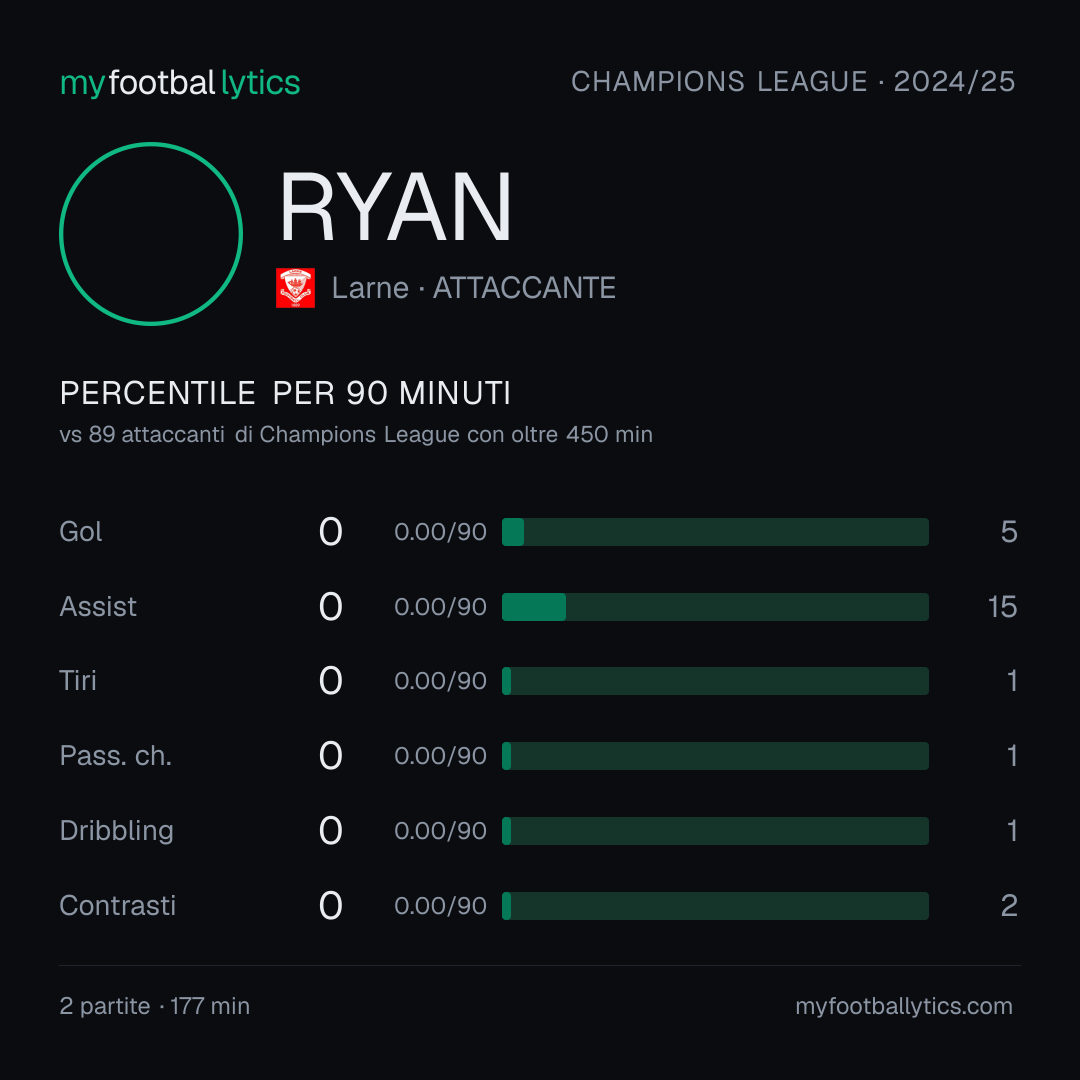Click the Pass. ch. percentile bar
This screenshot has width=1080, height=1080.
pos(715,756)
